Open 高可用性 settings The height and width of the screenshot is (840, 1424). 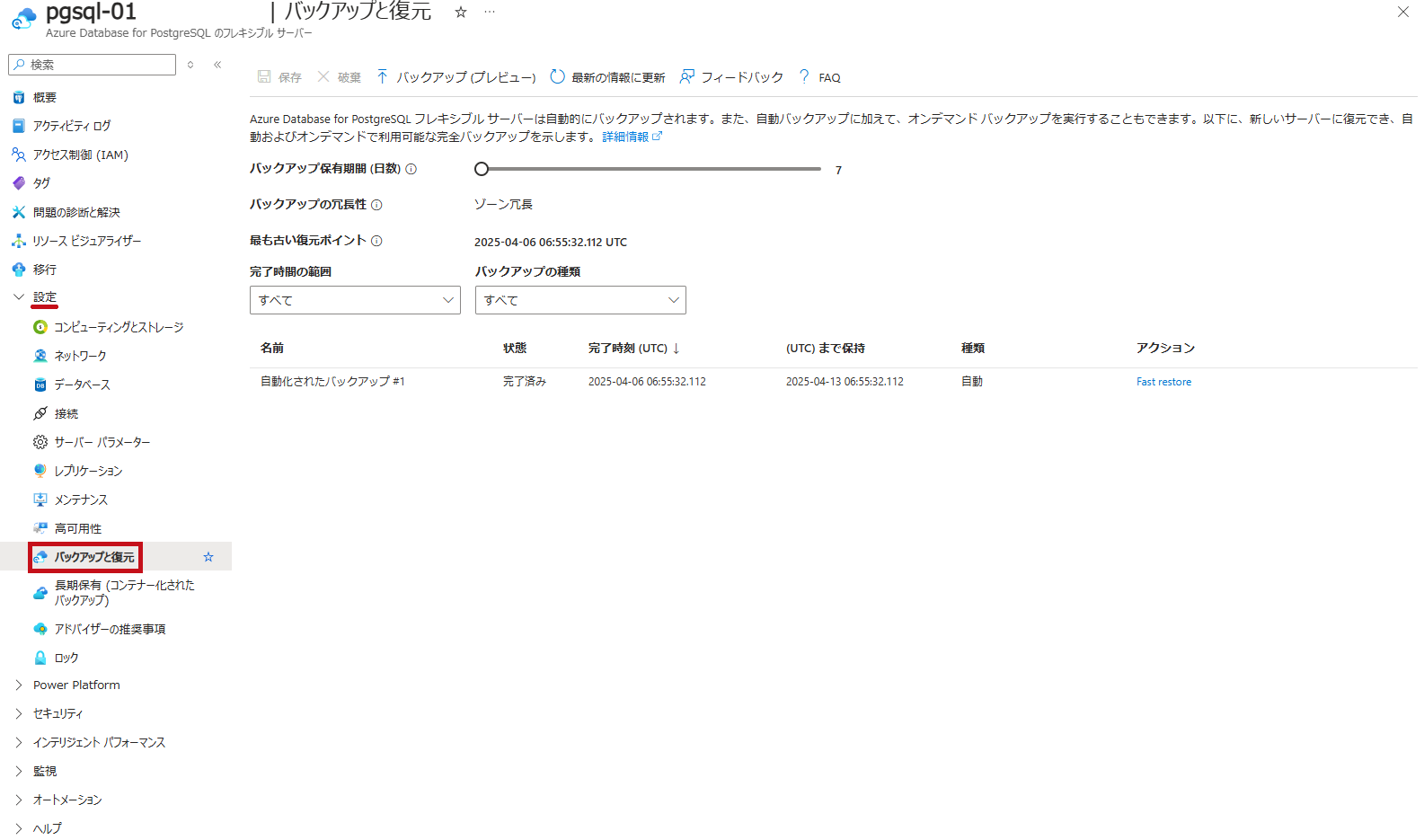[x=78, y=528]
